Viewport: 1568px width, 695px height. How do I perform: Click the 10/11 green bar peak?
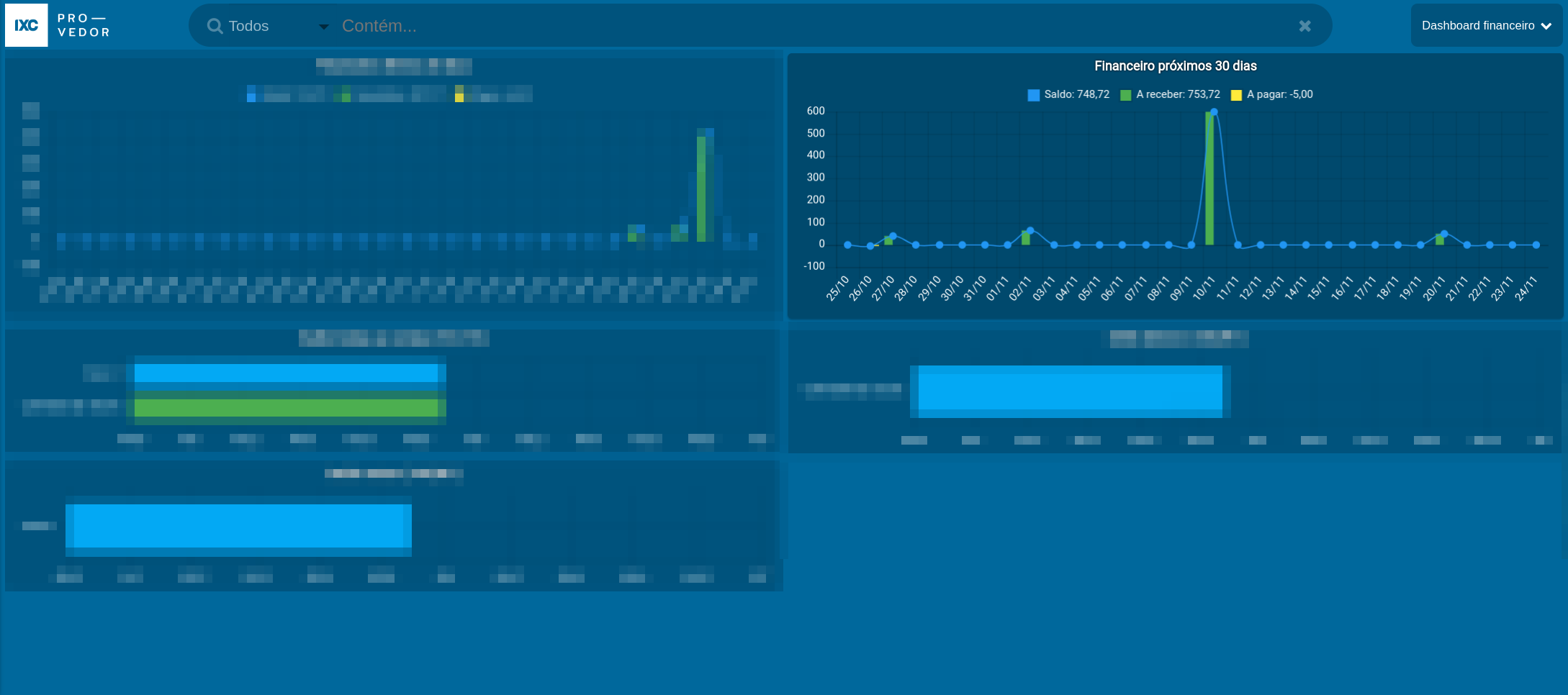click(1209, 178)
